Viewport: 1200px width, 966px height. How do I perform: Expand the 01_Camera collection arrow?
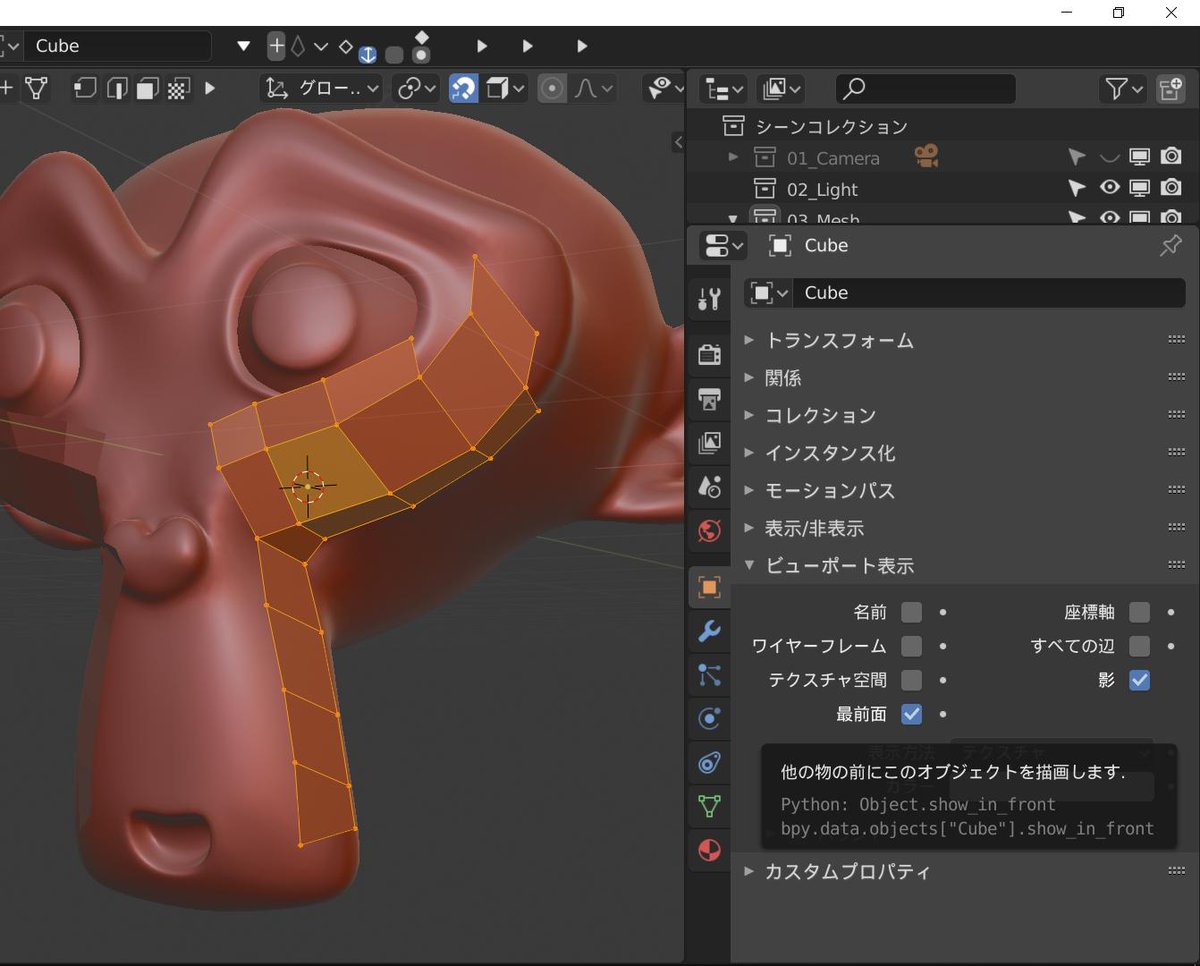(x=733, y=157)
